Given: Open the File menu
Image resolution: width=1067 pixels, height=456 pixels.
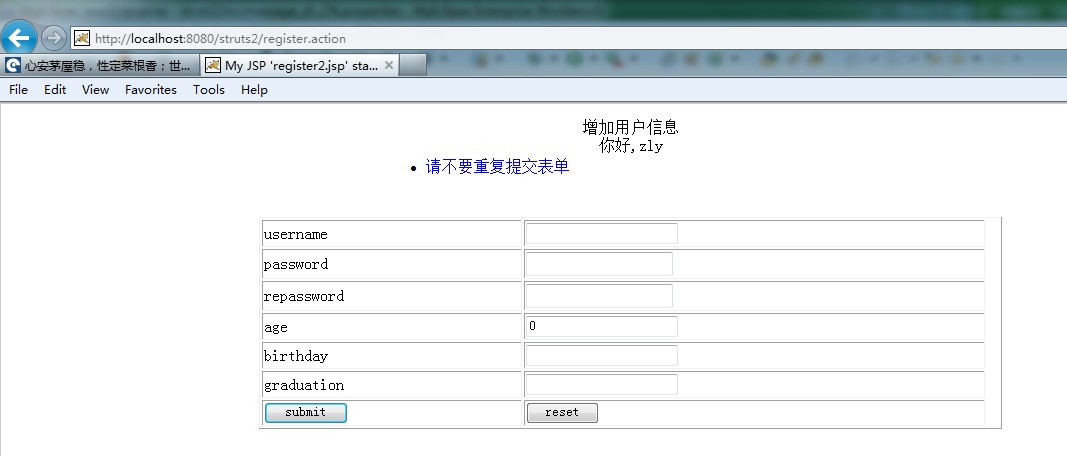Looking at the screenshot, I should (x=18, y=90).
